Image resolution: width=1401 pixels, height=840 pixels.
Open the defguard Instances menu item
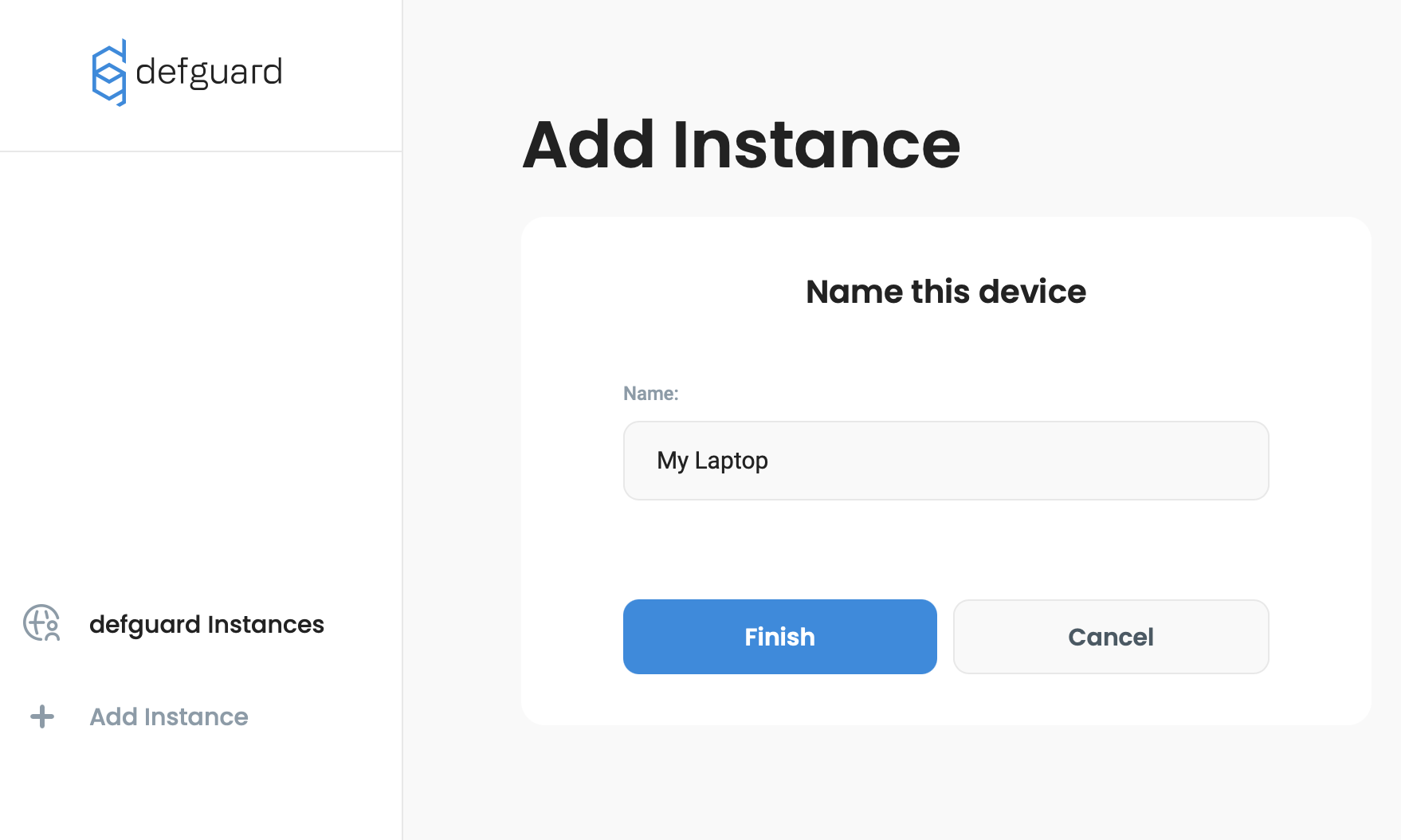206,624
